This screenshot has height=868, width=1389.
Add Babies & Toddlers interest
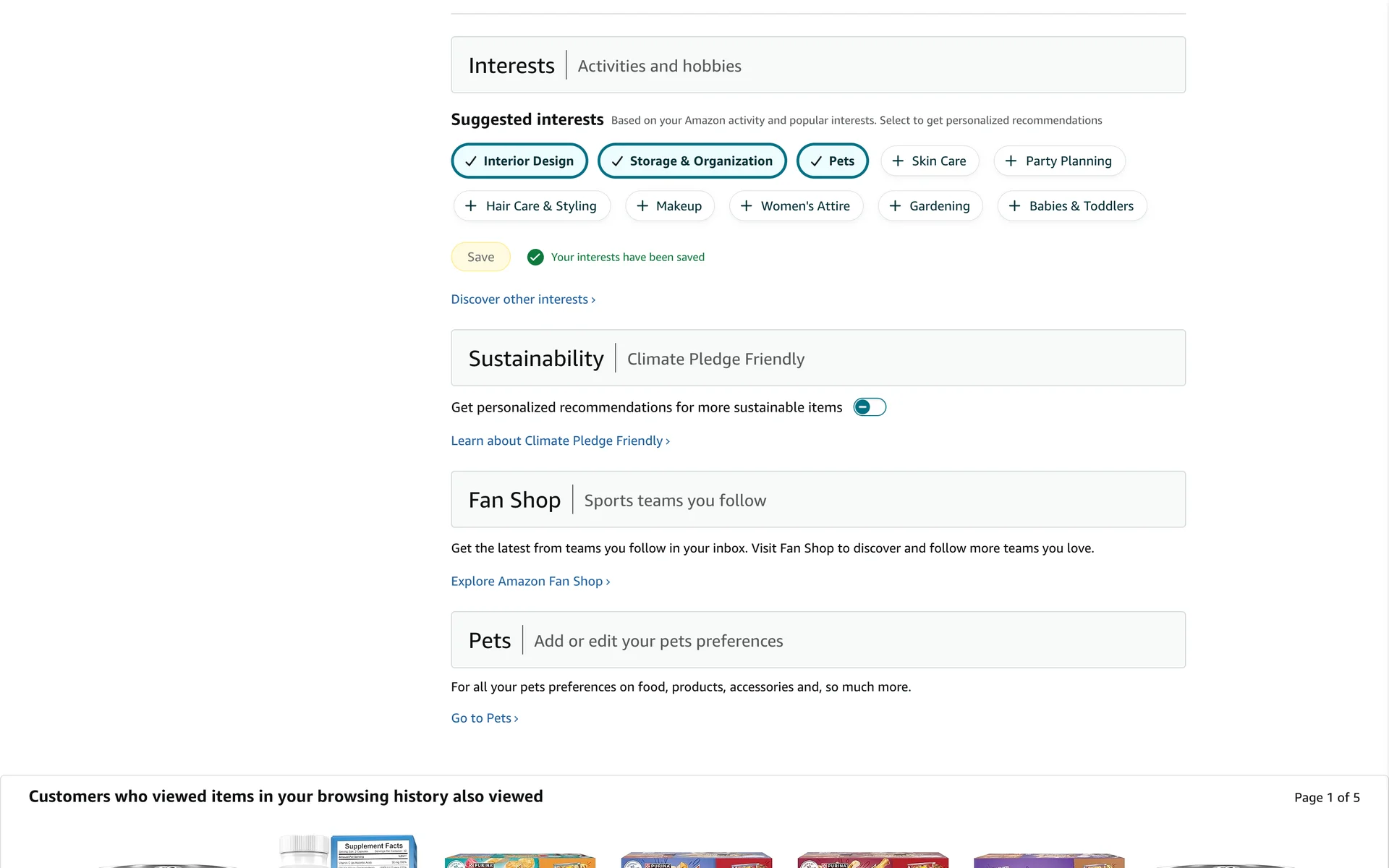point(1071,206)
